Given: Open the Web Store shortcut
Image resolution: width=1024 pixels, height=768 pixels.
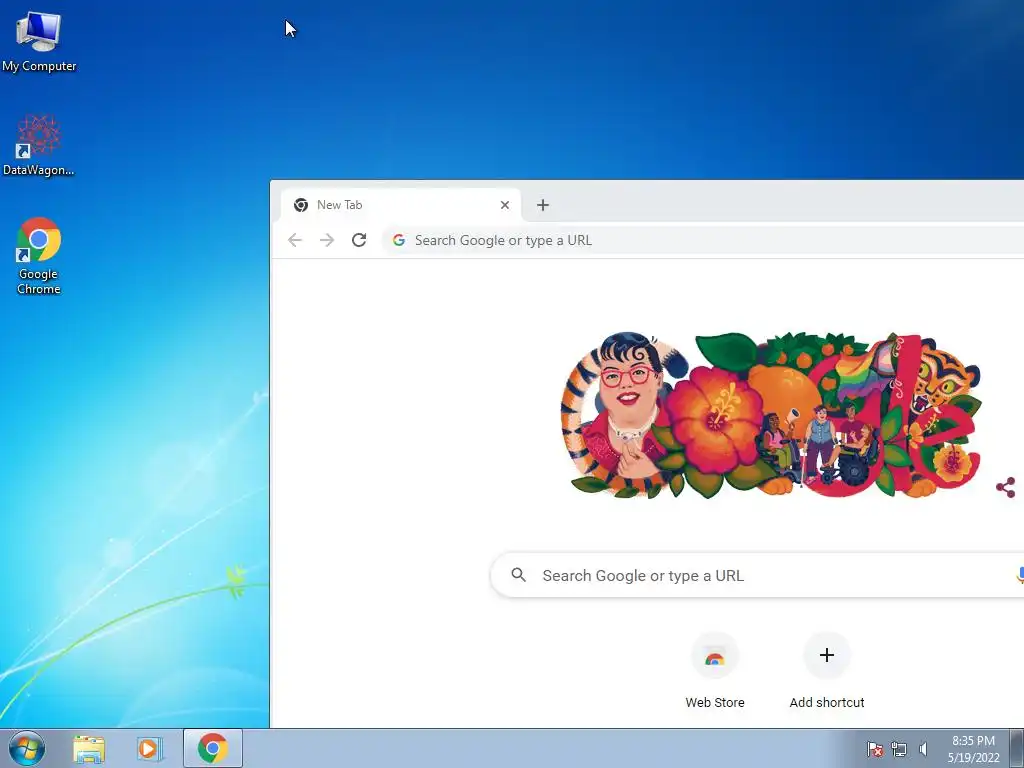Looking at the screenshot, I should 715,671.
